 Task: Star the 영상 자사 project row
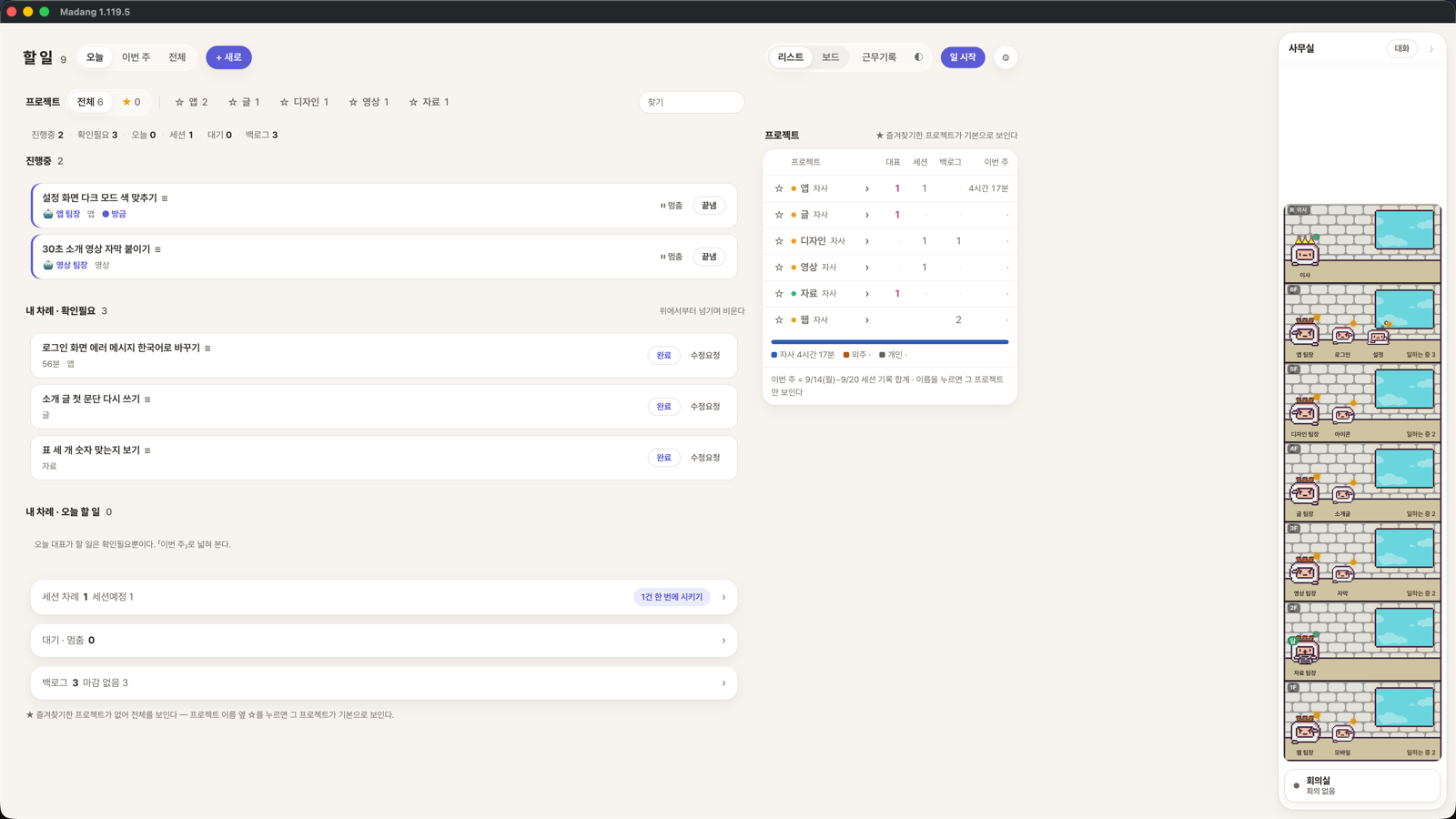[x=779, y=268]
